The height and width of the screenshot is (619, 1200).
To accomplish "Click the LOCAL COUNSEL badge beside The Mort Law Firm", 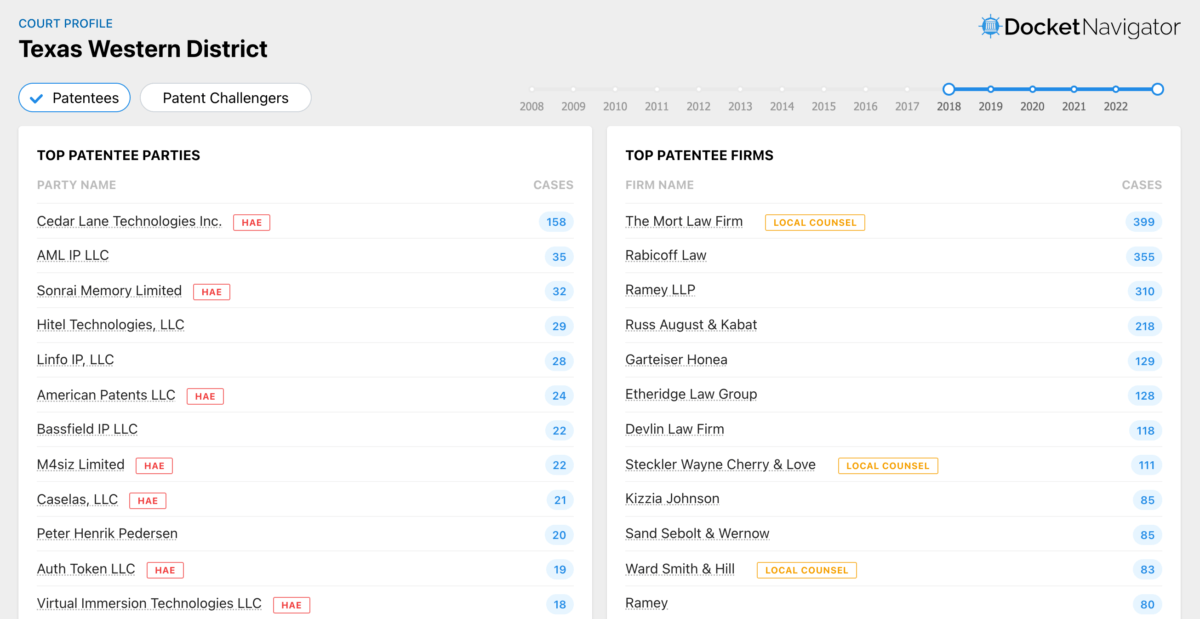I will [814, 222].
